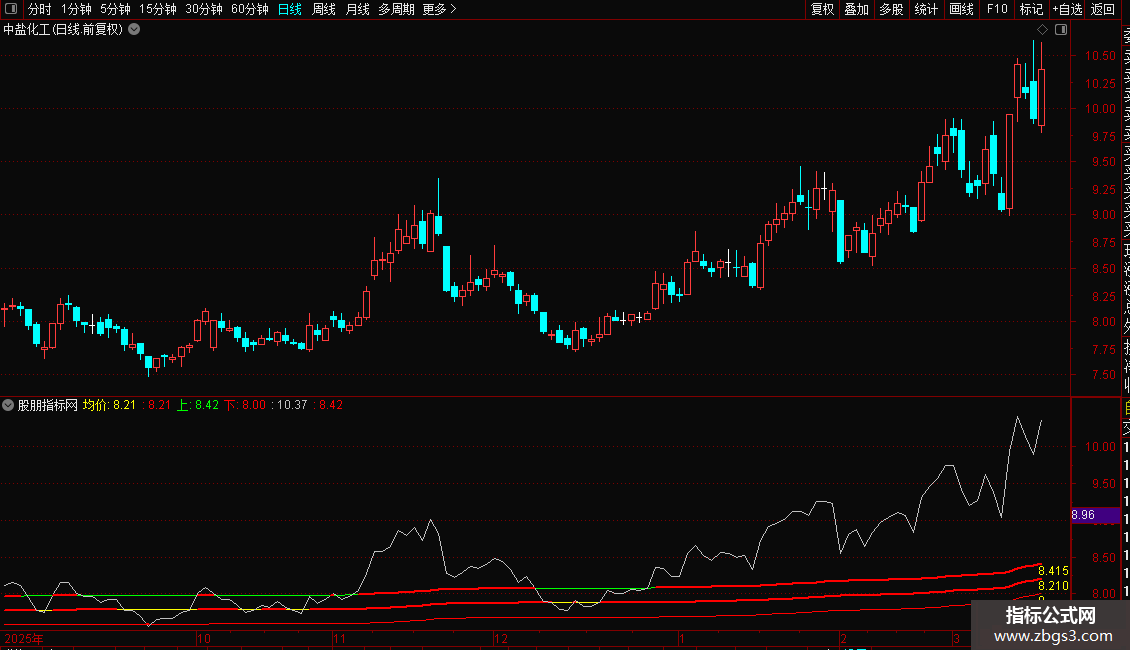Open dropdown beside 中盐化工 chart title
Screen dimensions: 1130x650
click(134, 30)
